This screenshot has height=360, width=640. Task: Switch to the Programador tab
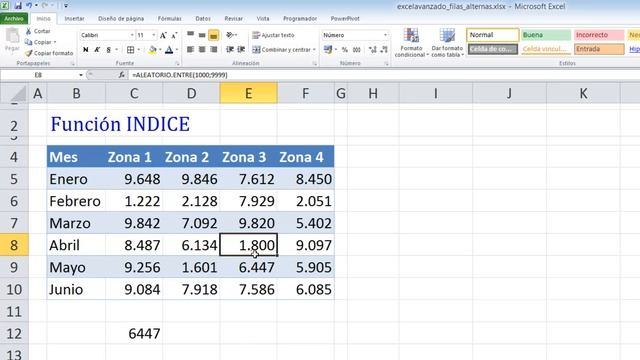pos(300,18)
